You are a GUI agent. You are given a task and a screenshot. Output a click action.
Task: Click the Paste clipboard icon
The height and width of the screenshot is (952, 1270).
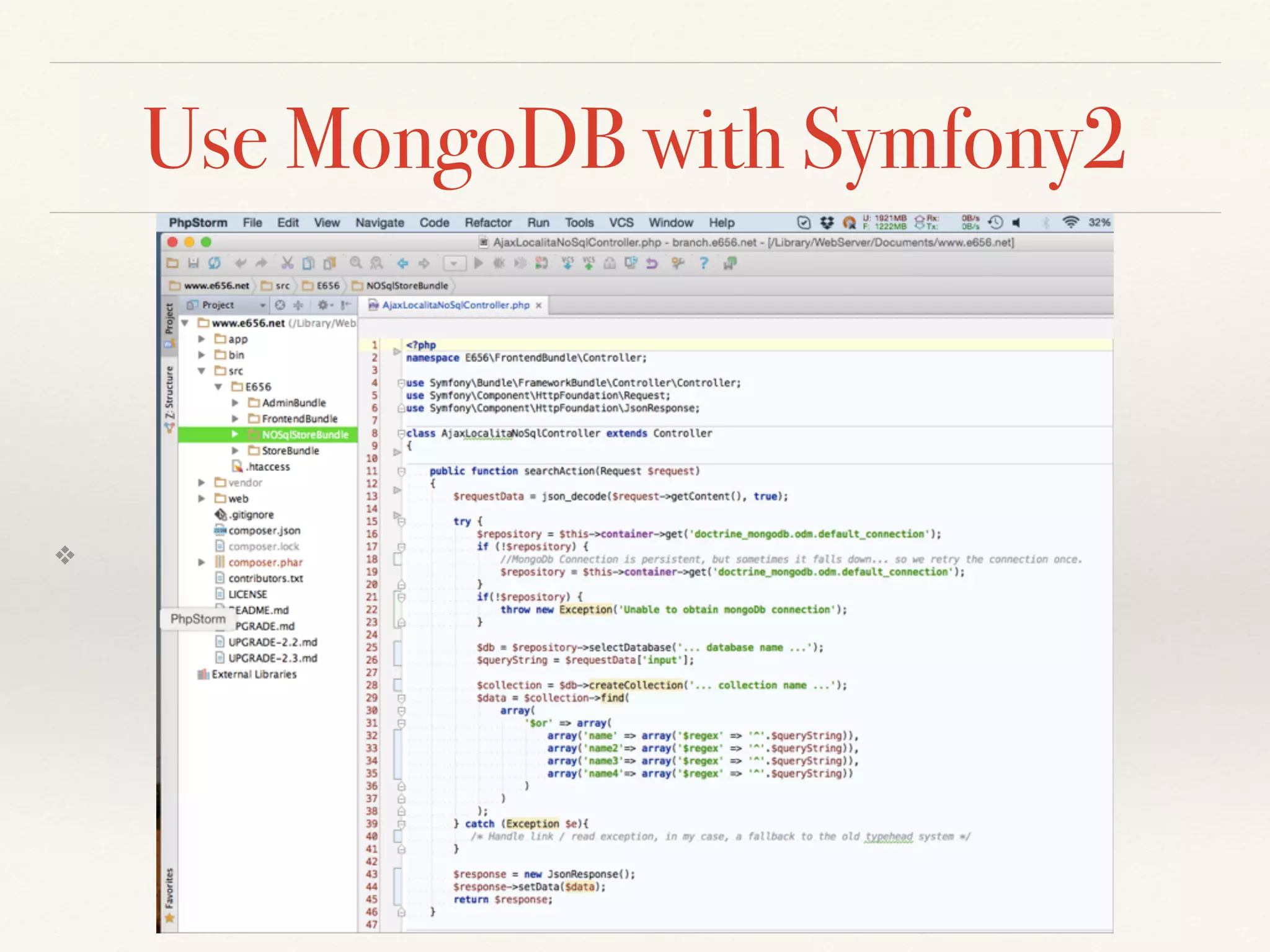point(329,263)
